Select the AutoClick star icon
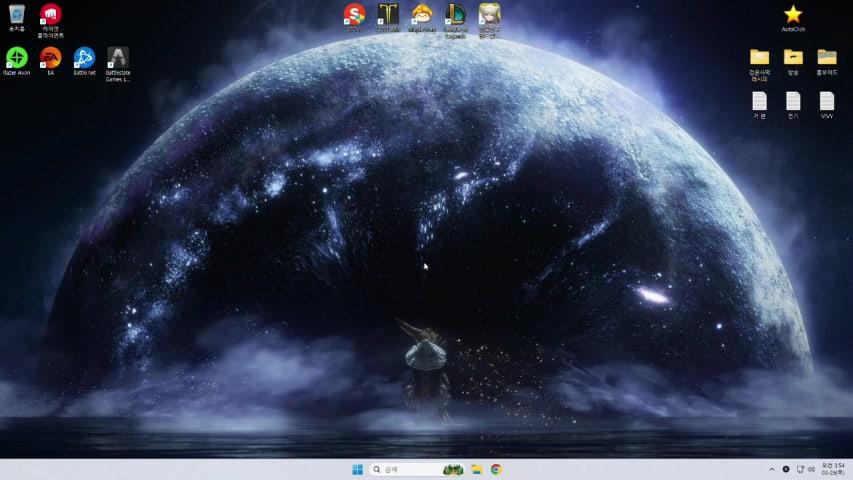This screenshot has height=480, width=853. [x=793, y=15]
